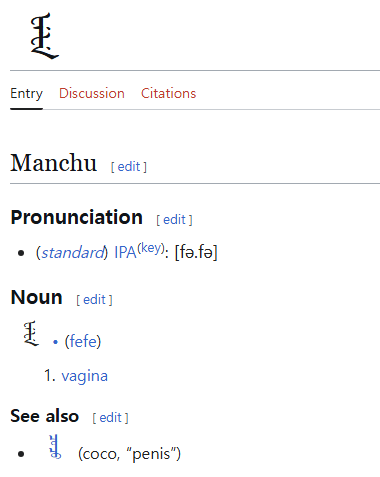Switch to the Citations tab
This screenshot has width=380, height=477.
(168, 94)
